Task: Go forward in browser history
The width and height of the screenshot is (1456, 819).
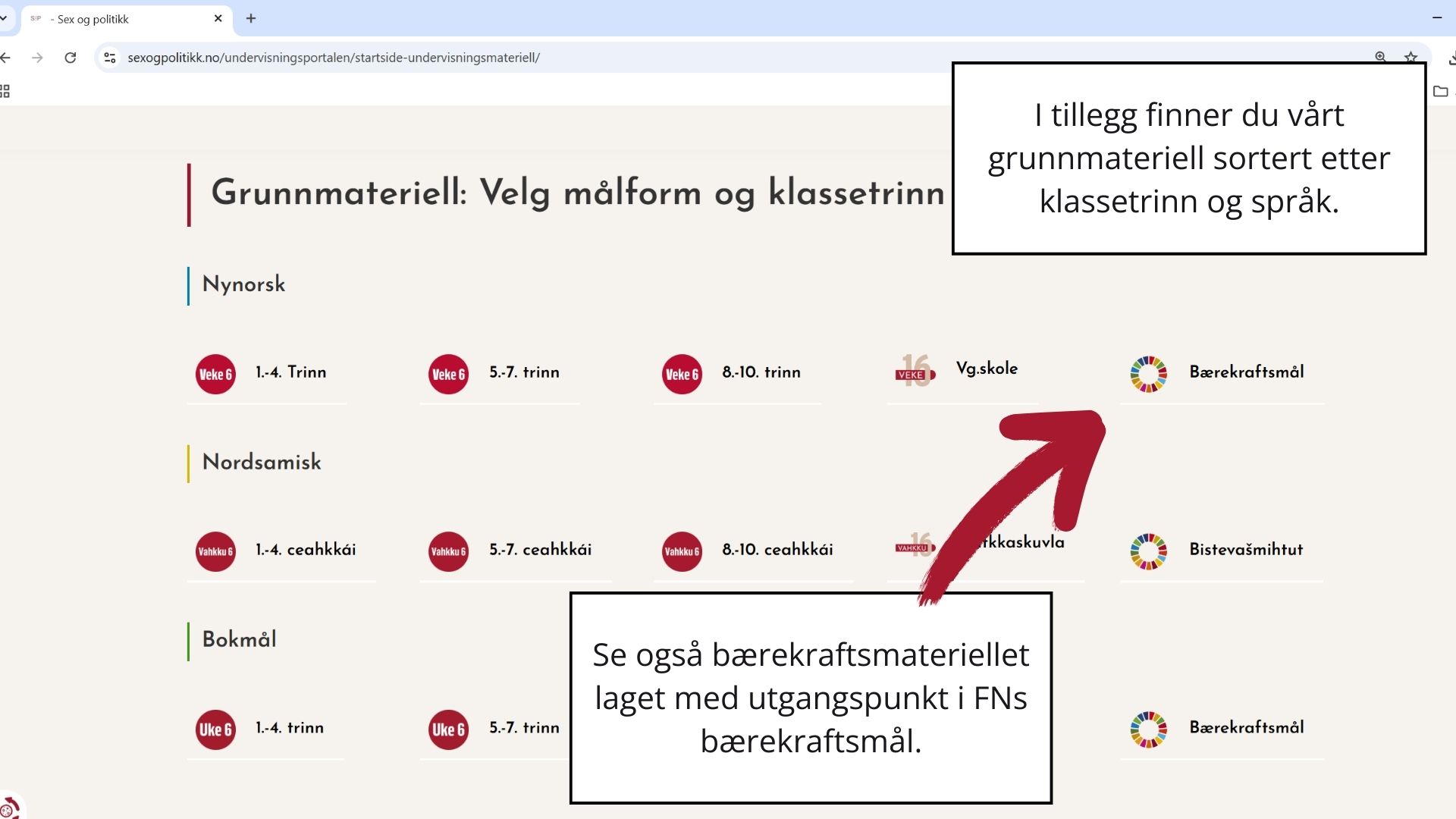Action: click(37, 58)
